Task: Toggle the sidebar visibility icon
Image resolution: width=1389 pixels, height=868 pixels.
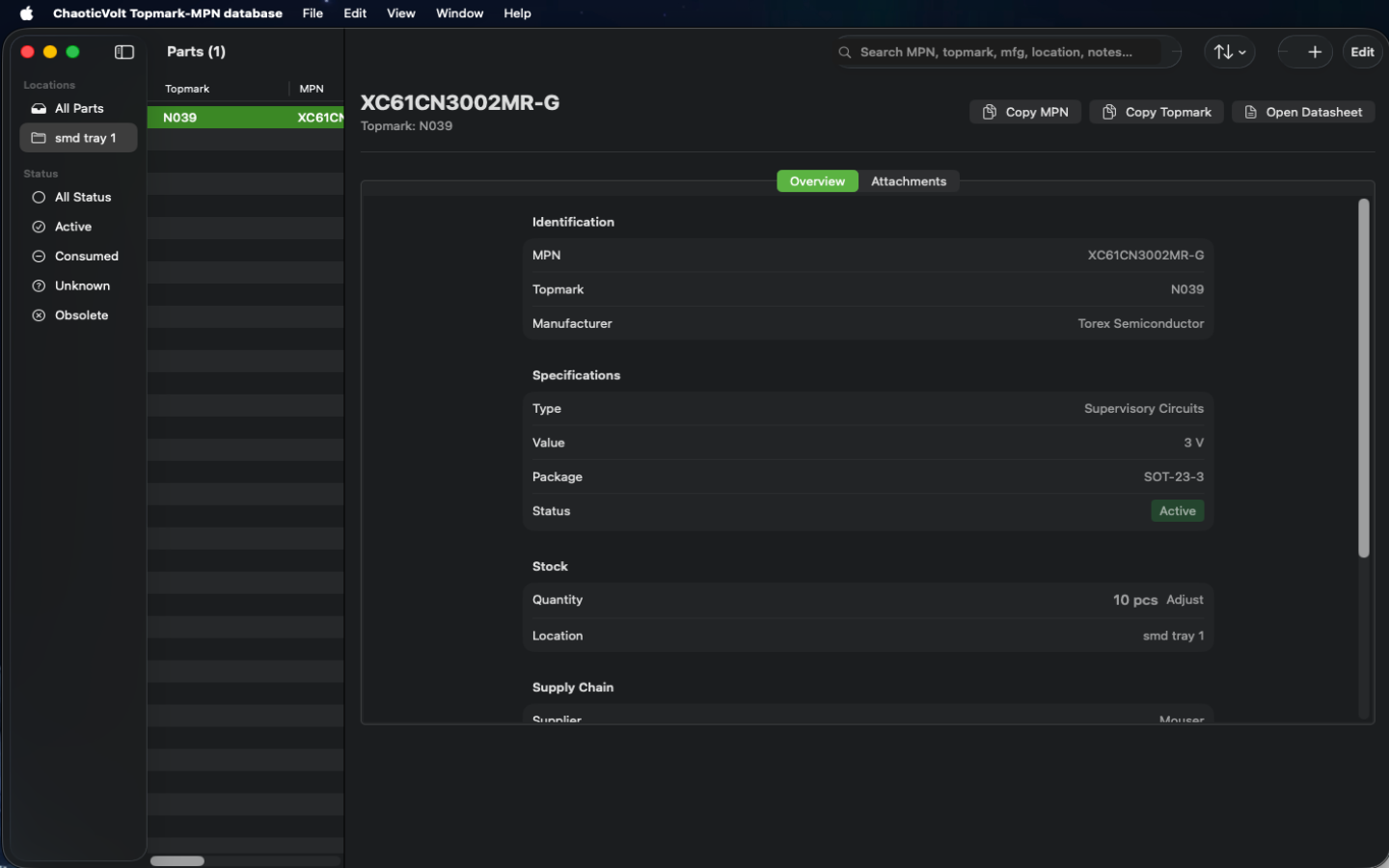Action: 124,52
